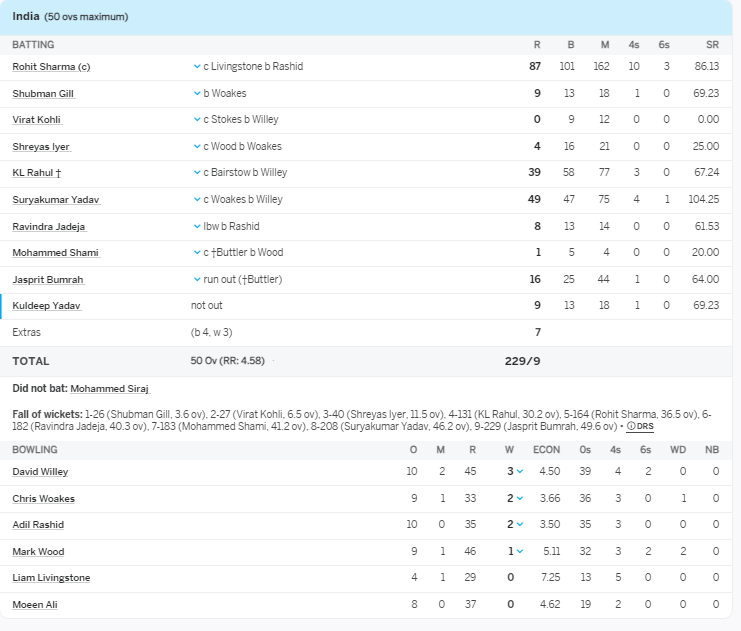
Task: Open Adil Rashid's wickets dropdown arrow
Action: pos(520,525)
